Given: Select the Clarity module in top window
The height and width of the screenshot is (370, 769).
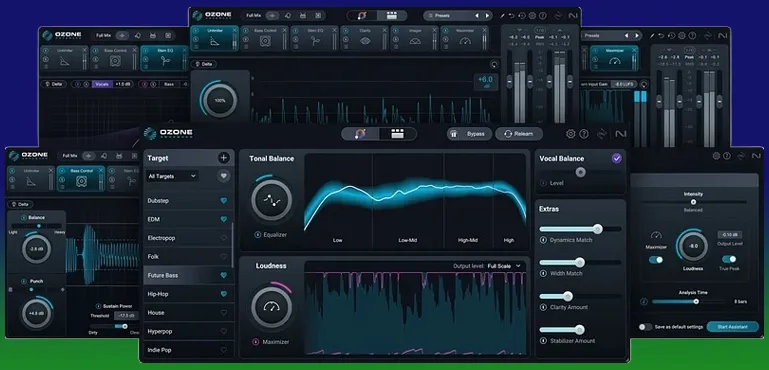Looking at the screenshot, I should click(364, 38).
